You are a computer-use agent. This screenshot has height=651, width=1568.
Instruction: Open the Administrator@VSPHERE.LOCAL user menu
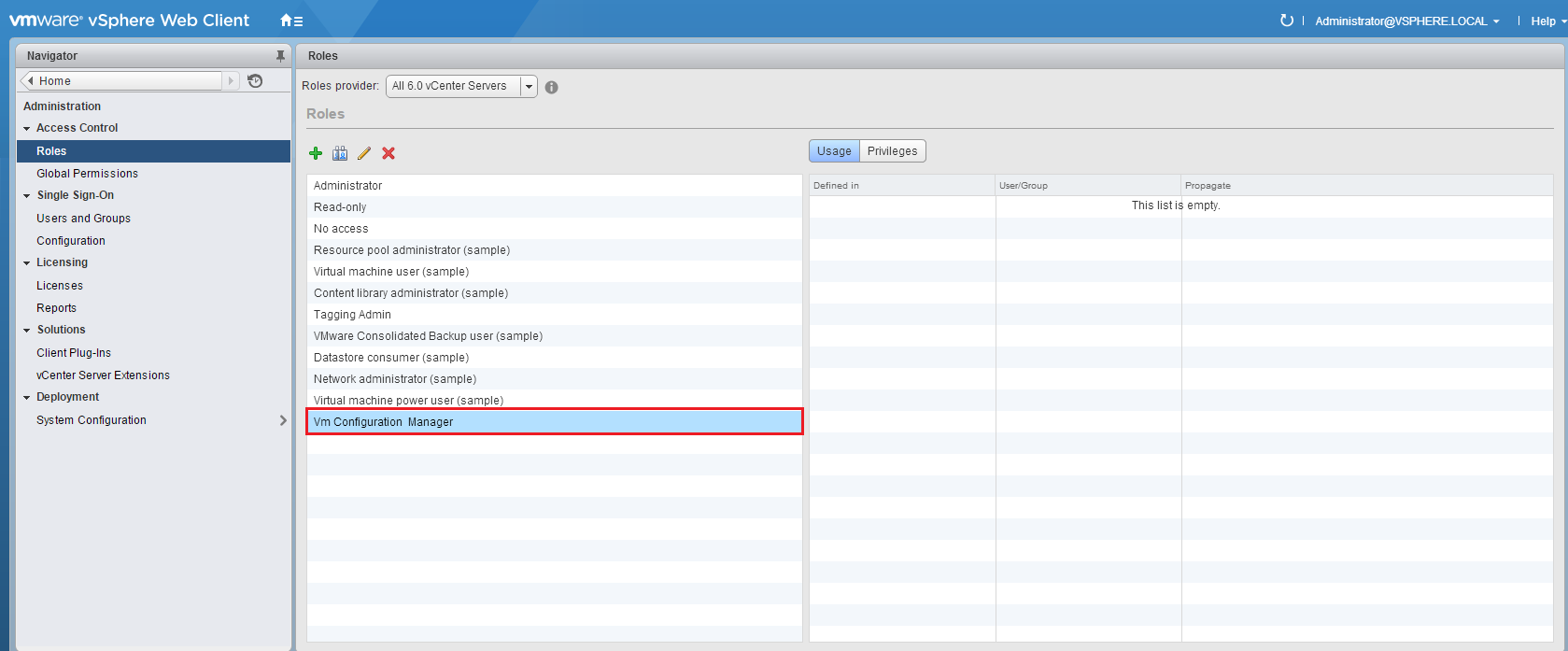coord(1406,21)
